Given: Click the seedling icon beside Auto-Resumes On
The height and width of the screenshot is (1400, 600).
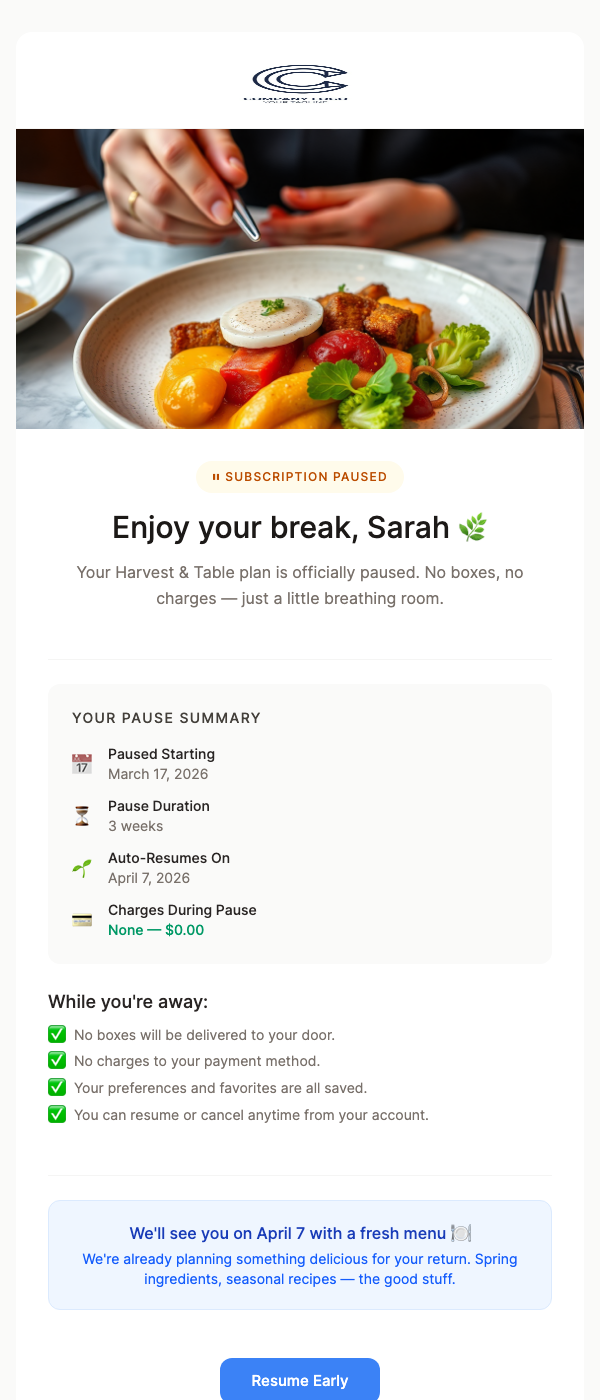Looking at the screenshot, I should pyautogui.click(x=82, y=867).
